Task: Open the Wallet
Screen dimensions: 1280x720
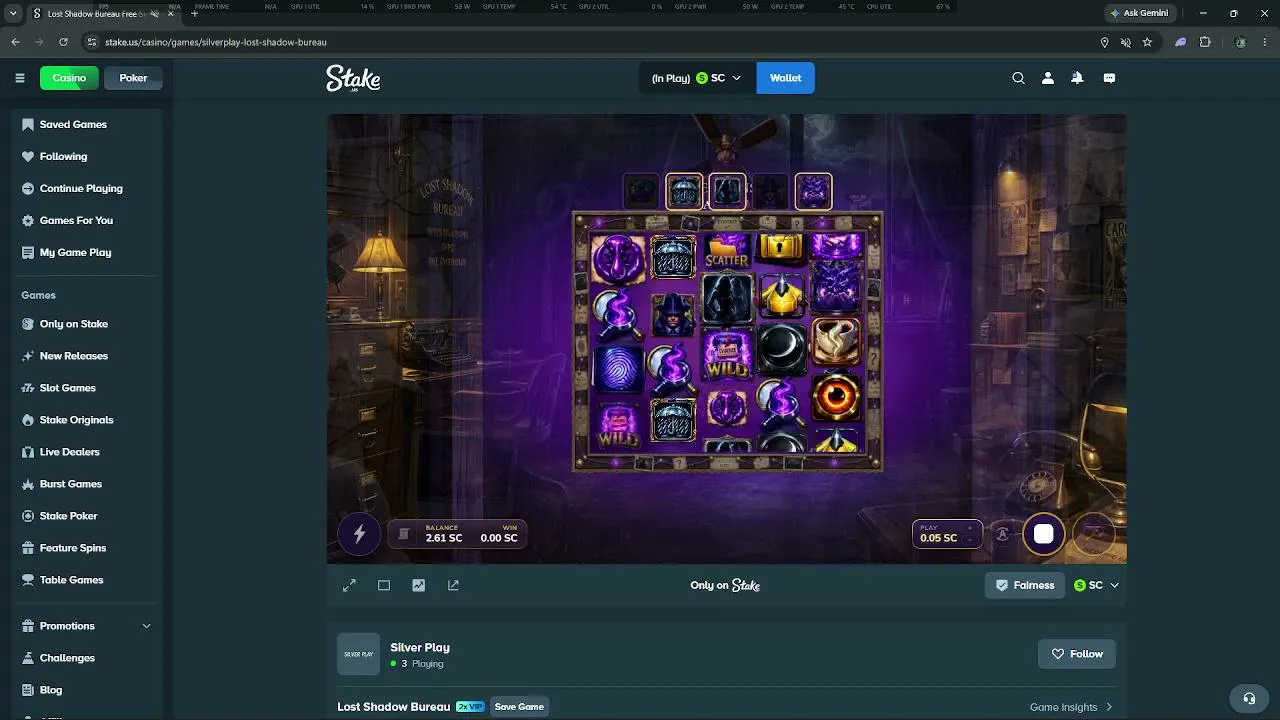Action: 785,78
